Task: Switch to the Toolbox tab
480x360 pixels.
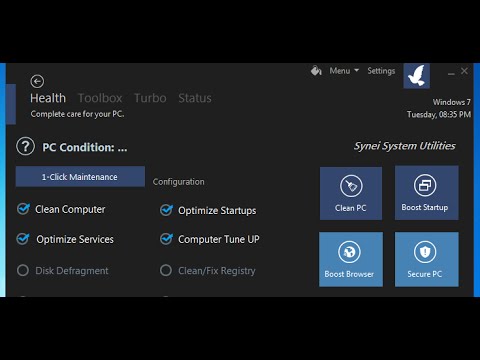Action: 100,98
